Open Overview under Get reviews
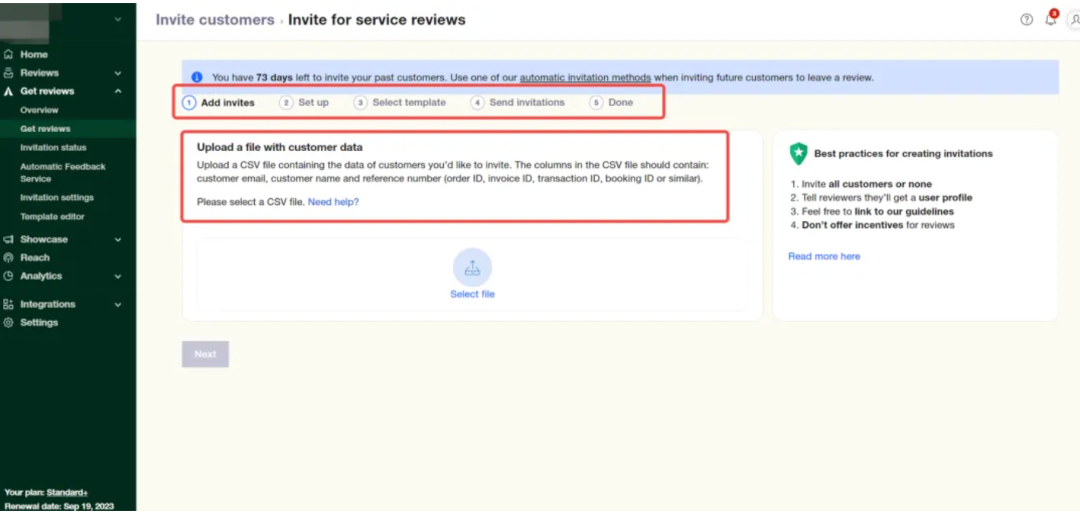Viewport: 1080px width, 514px height. tap(39, 110)
